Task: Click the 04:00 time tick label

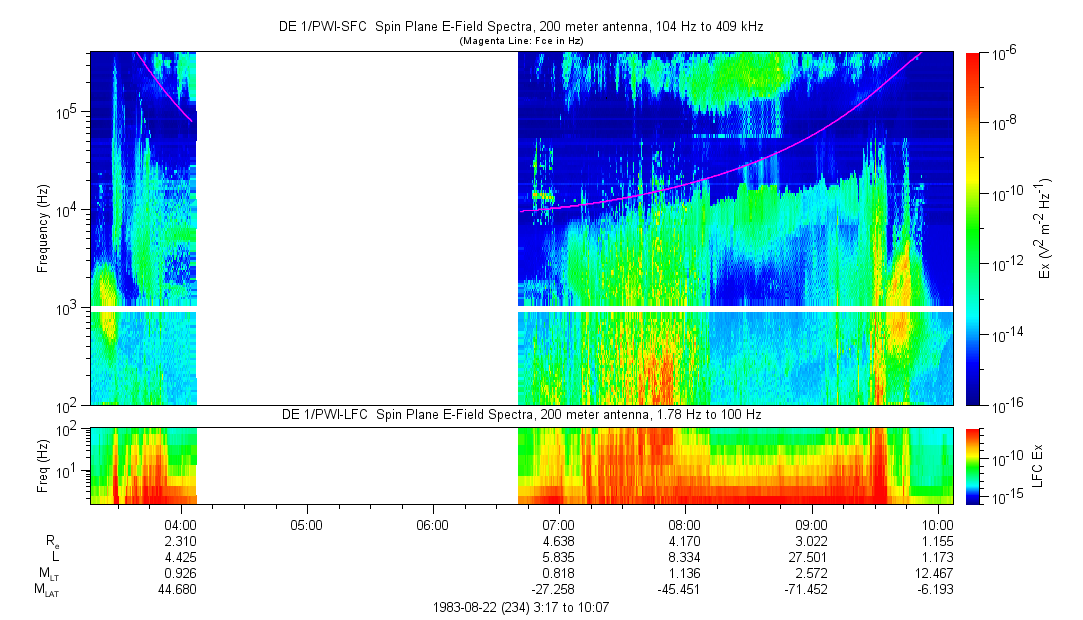Action: 179,524
